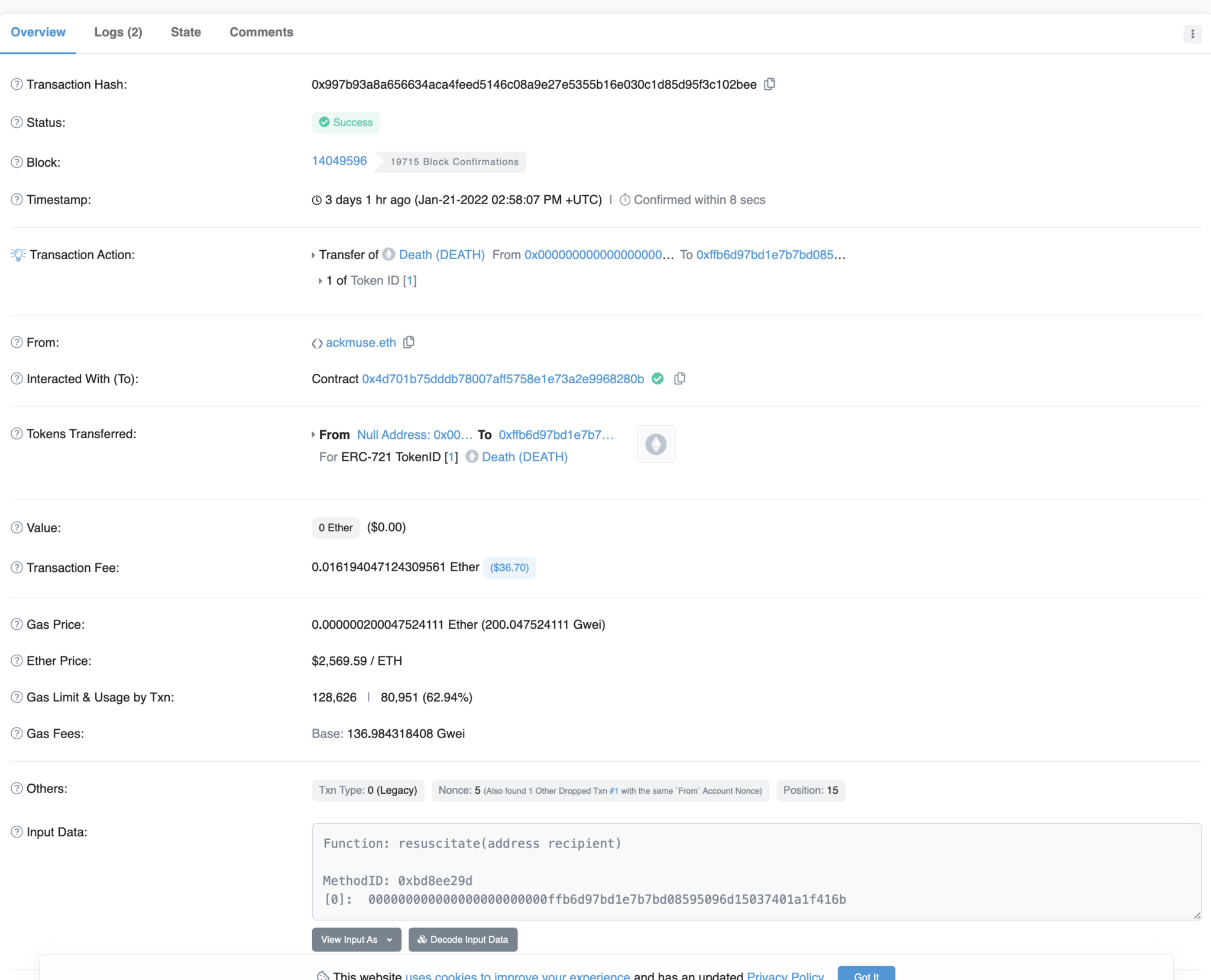Click the ackmuse.eth sender link
Viewport: 1211px width, 980px height.
click(x=361, y=342)
